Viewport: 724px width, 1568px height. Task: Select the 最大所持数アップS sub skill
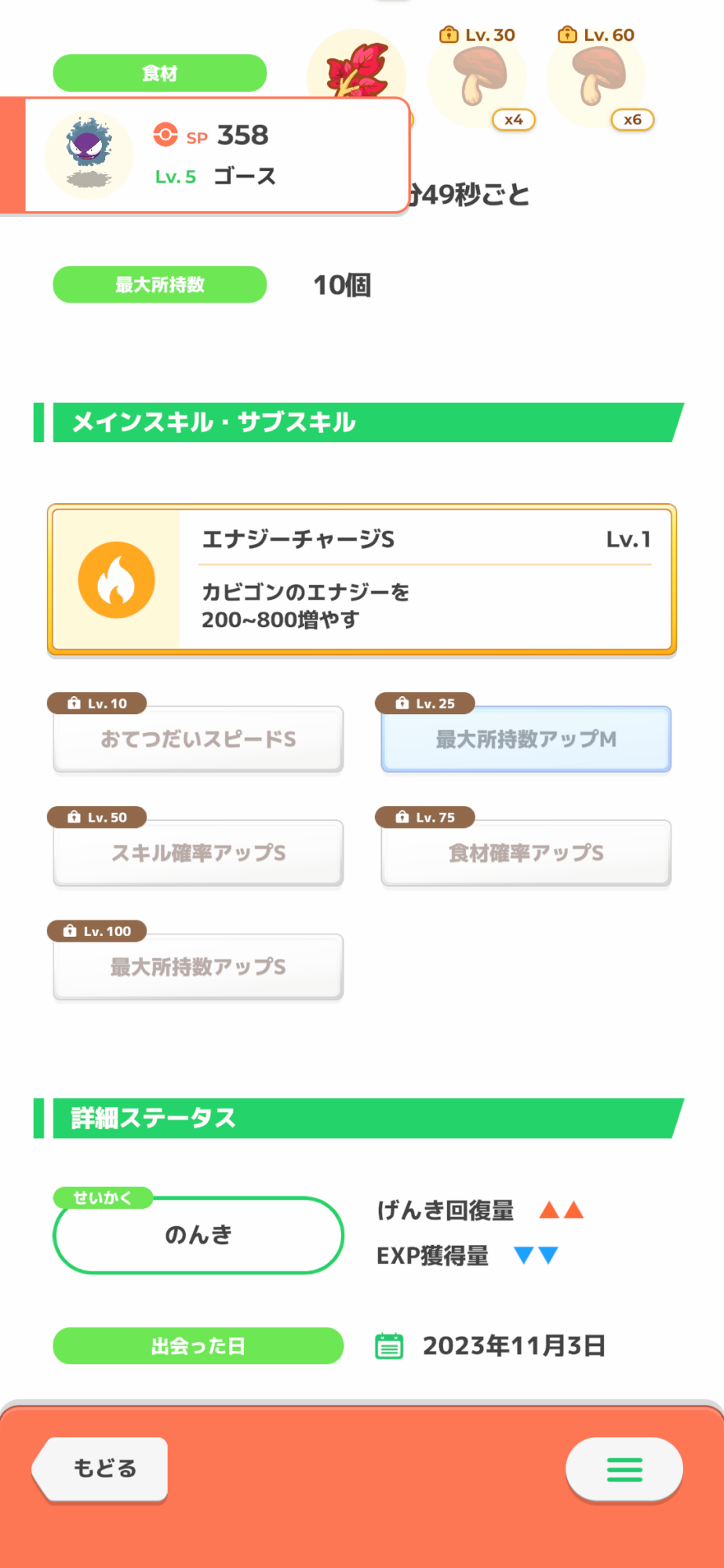pyautogui.click(x=198, y=967)
